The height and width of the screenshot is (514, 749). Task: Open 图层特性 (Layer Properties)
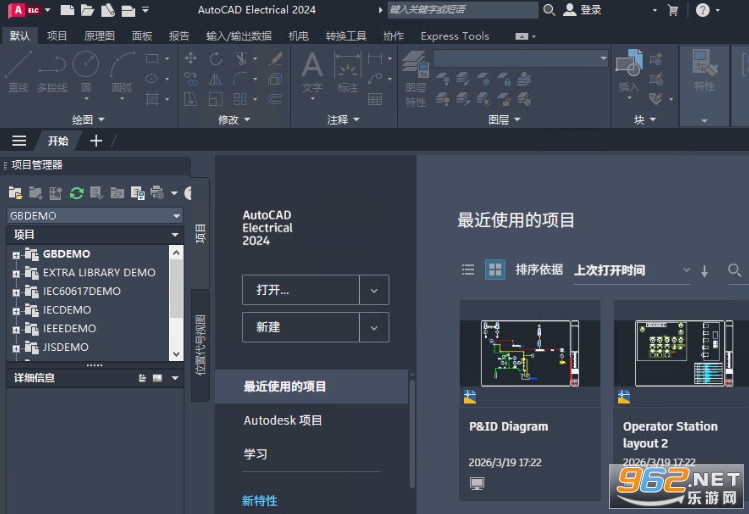(x=415, y=79)
